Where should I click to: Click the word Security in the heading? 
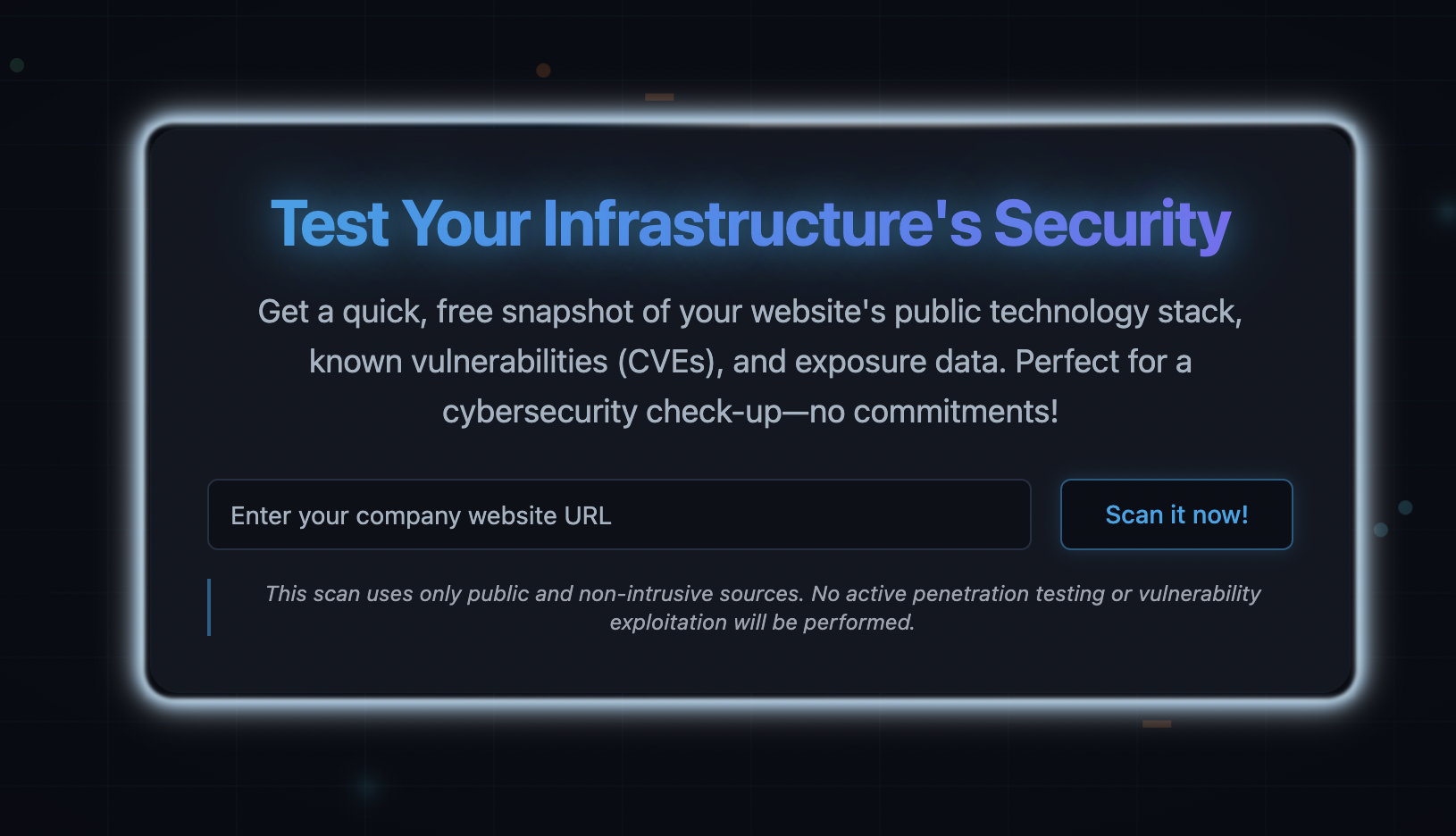pyautogui.click(x=1111, y=223)
